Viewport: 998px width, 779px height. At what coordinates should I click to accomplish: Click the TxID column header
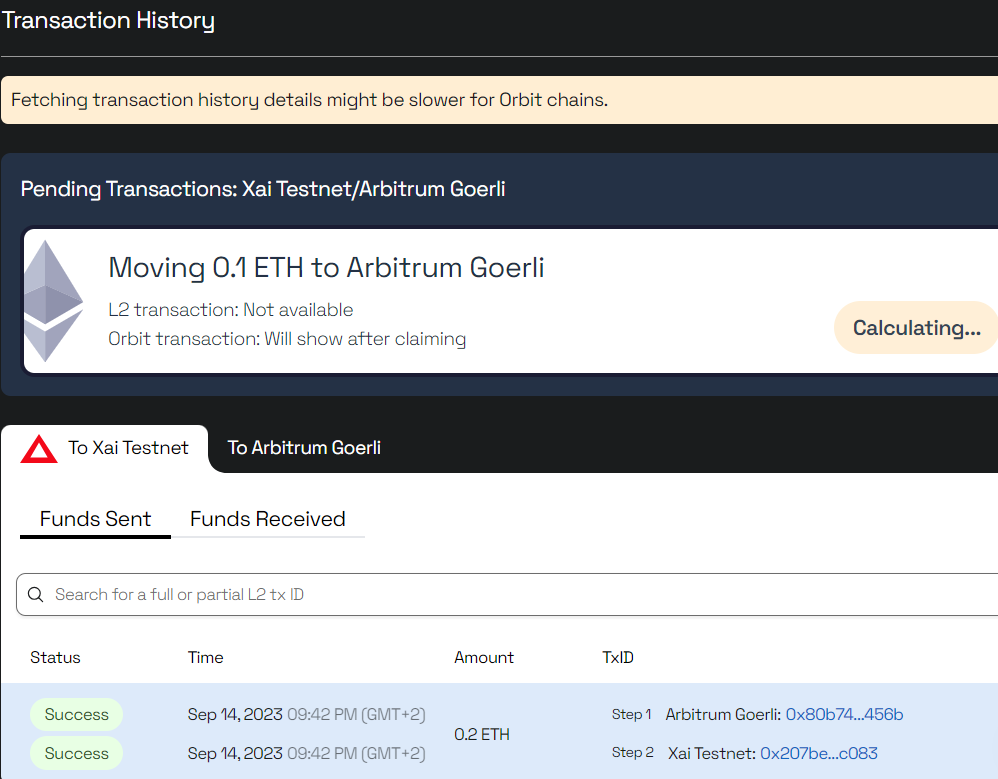[618, 657]
